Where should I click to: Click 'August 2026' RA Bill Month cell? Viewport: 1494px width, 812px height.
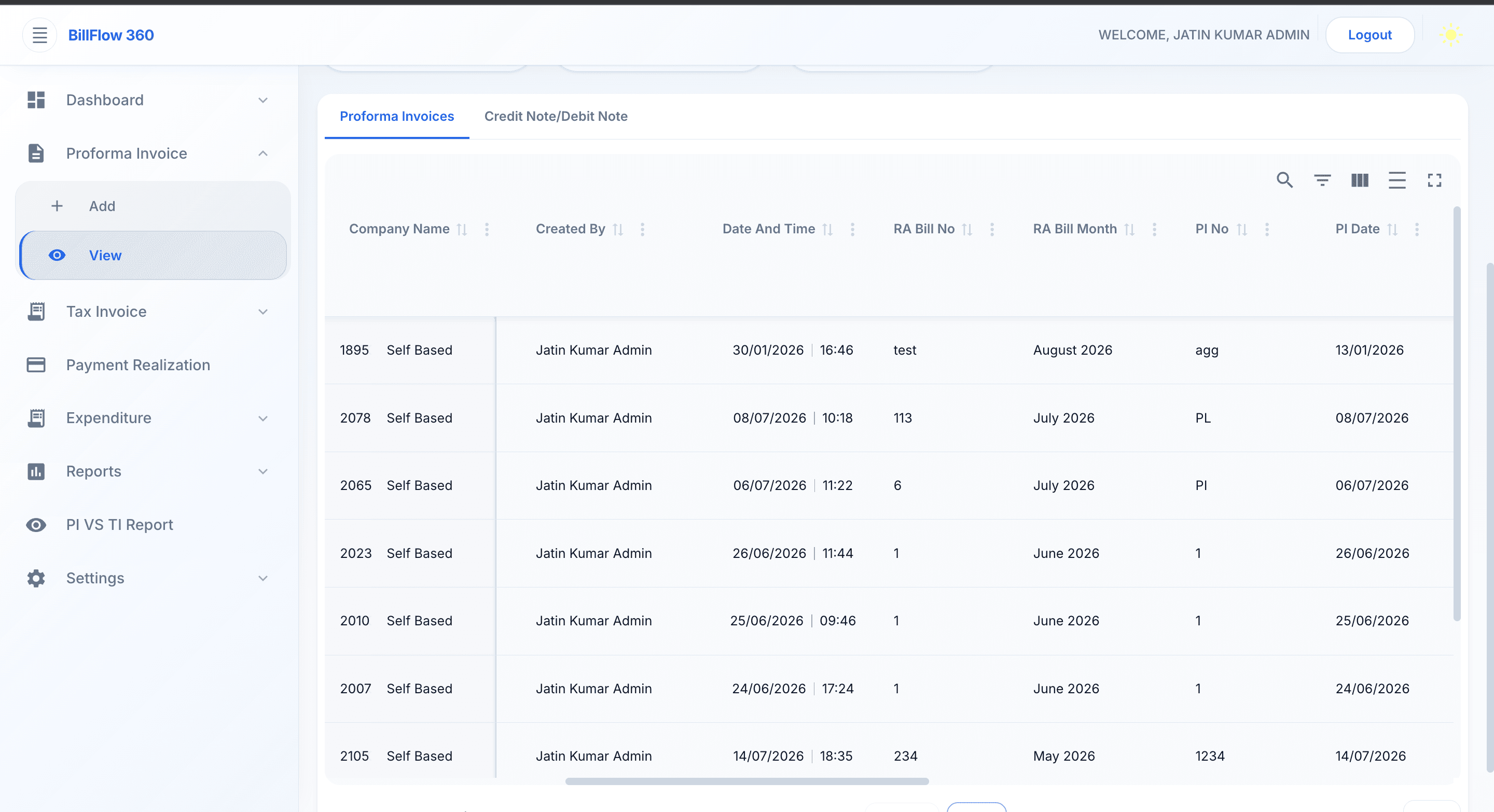[x=1072, y=350]
